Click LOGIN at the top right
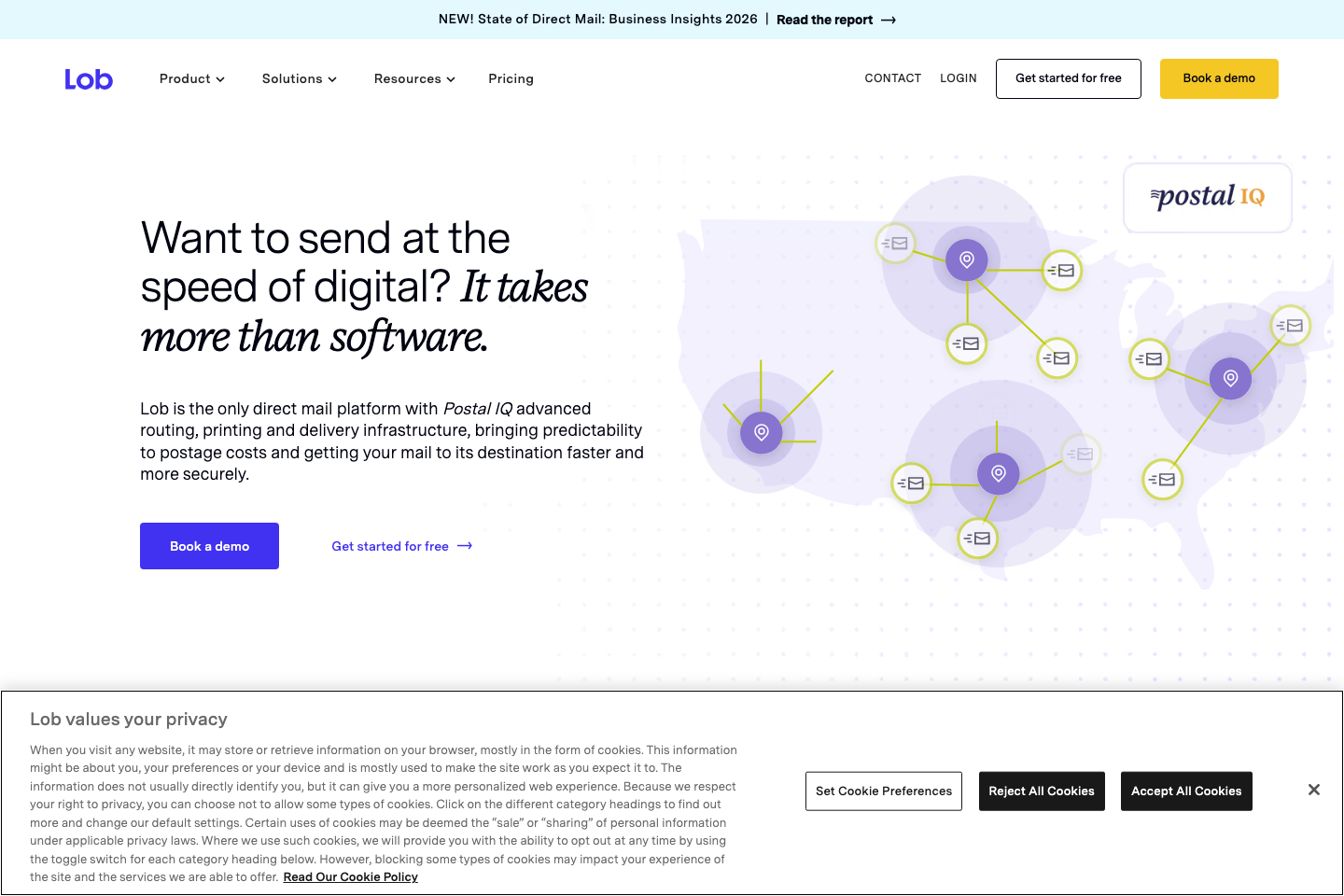The width and height of the screenshot is (1344, 896). (x=958, y=78)
